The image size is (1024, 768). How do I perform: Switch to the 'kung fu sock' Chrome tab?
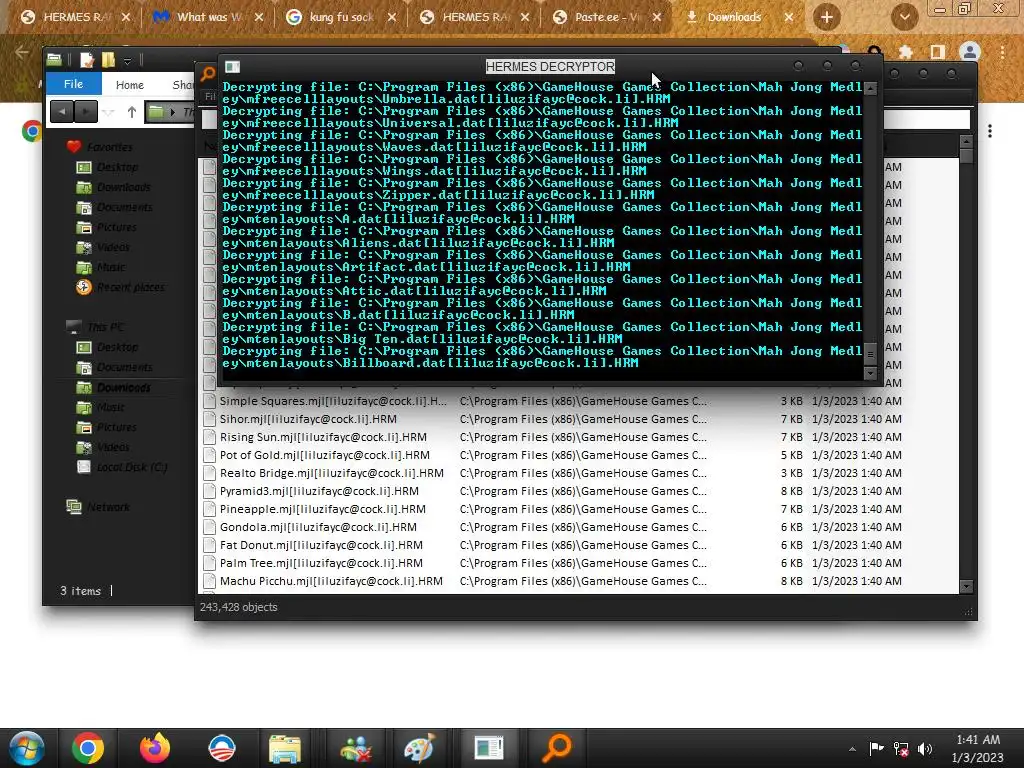coord(340,18)
